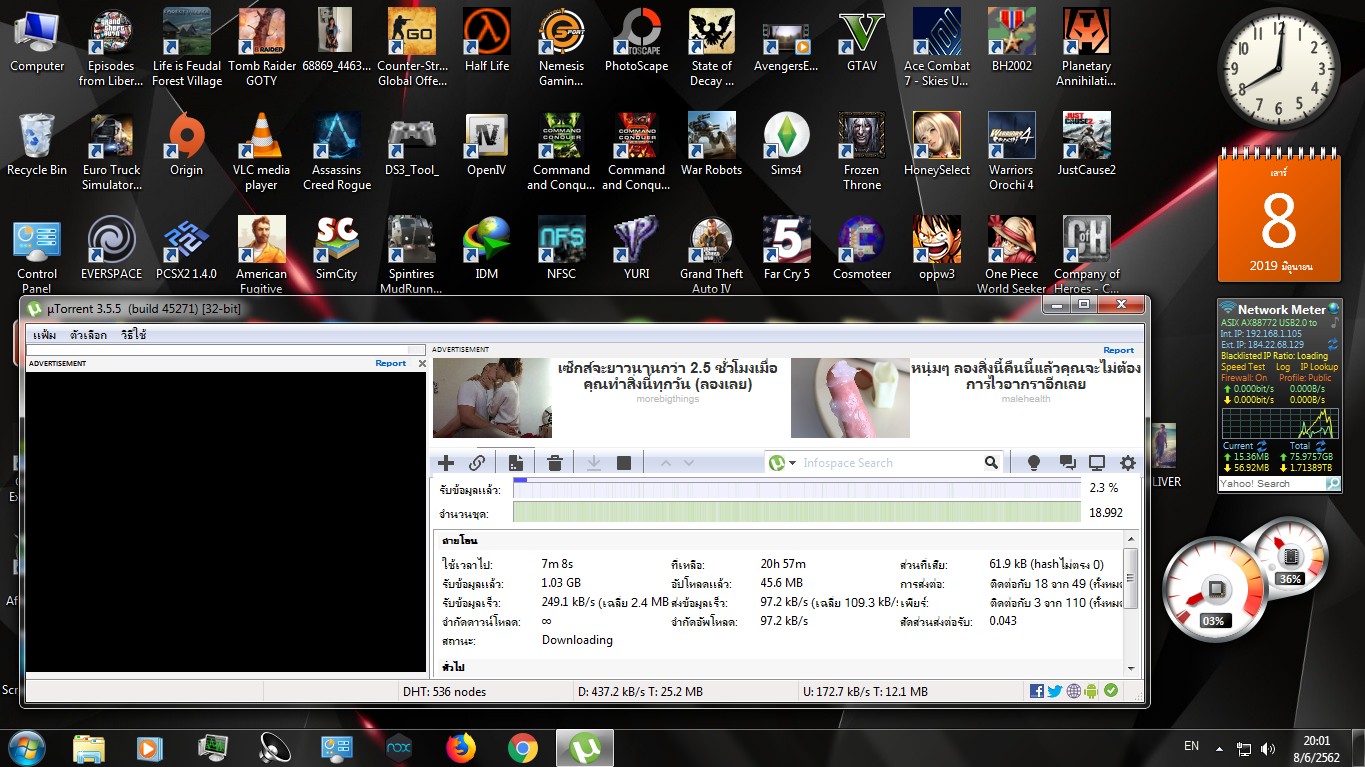
Task: Click the info panel scrollbar thumb
Action: [x=1131, y=580]
